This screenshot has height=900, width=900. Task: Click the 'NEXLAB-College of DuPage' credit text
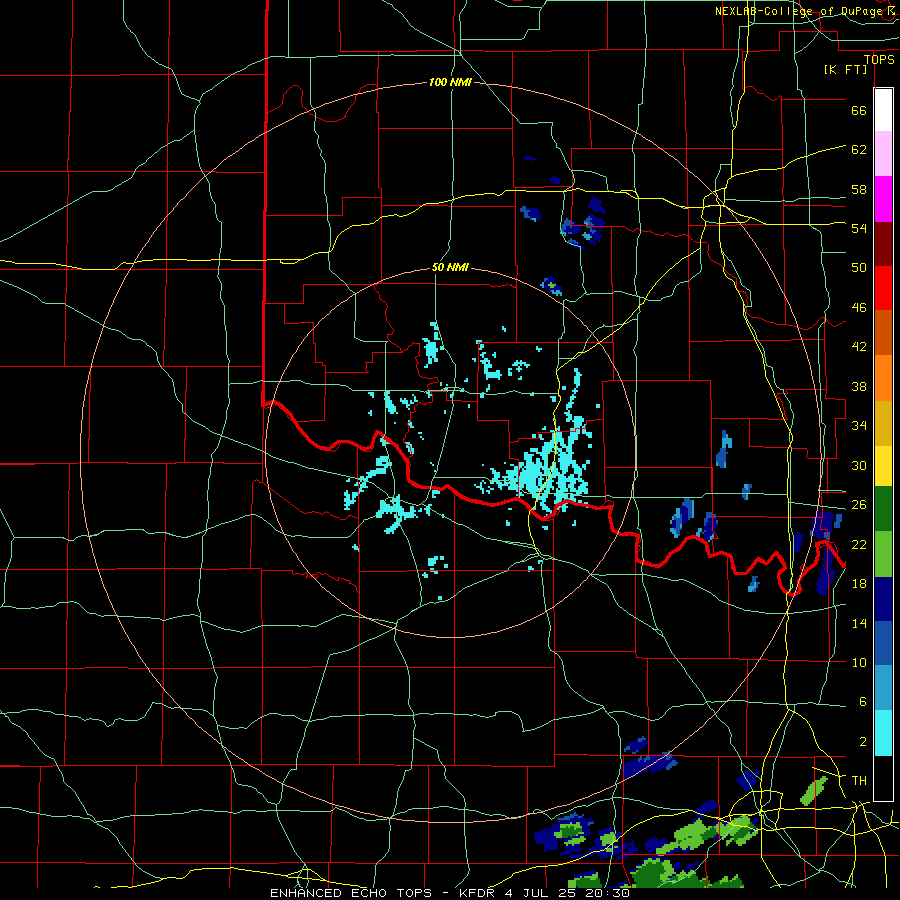[x=800, y=11]
